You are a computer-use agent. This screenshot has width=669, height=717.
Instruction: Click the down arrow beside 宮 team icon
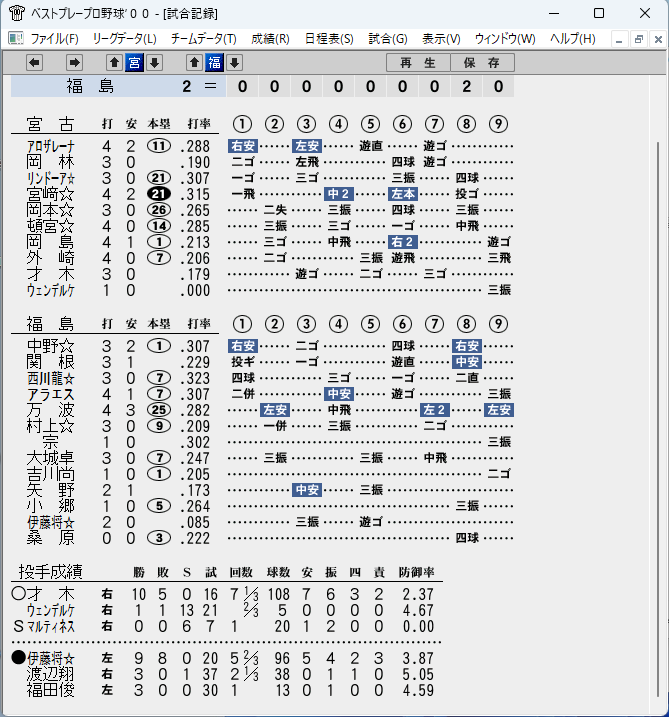[x=154, y=63]
